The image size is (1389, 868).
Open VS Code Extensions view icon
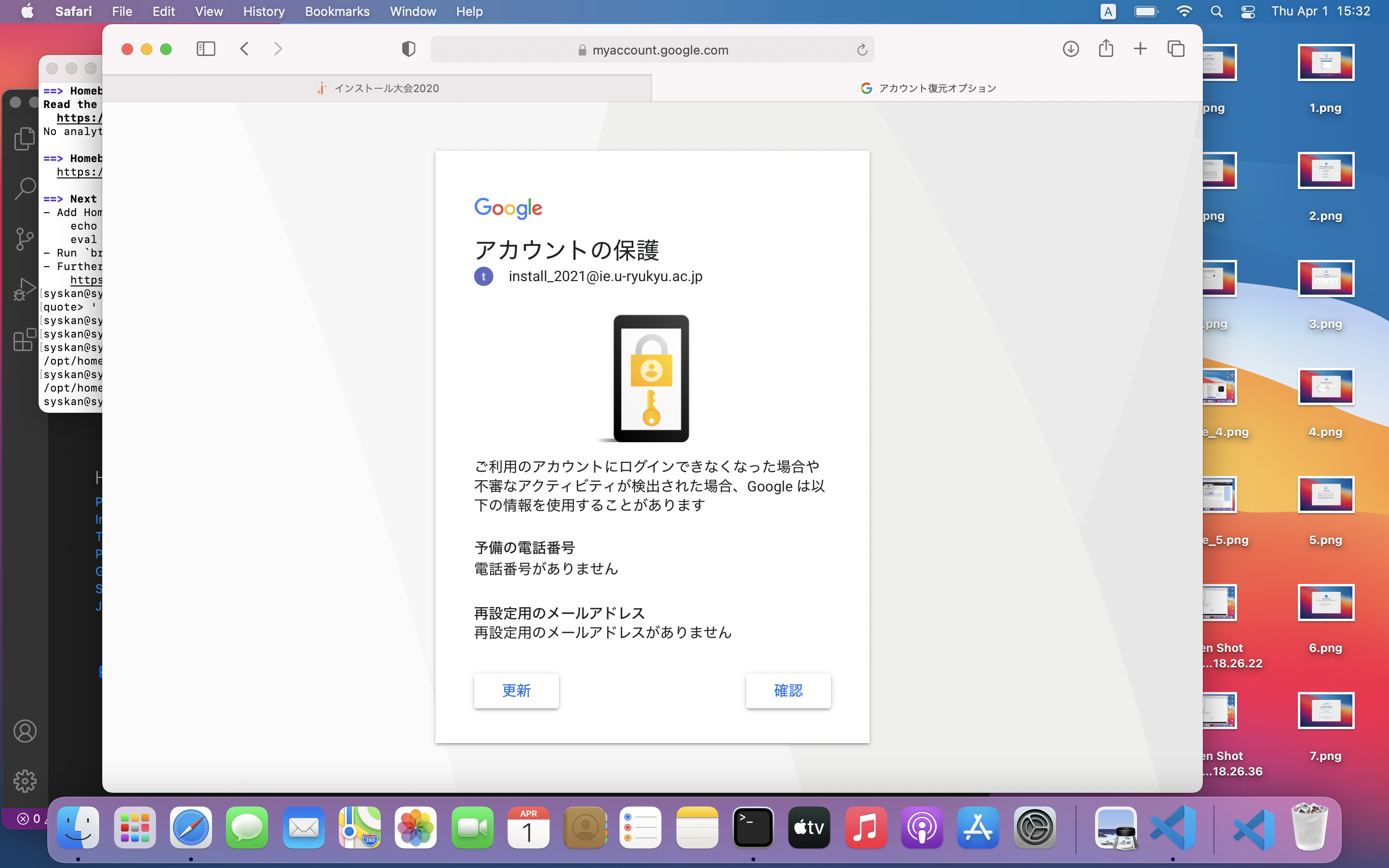click(24, 340)
